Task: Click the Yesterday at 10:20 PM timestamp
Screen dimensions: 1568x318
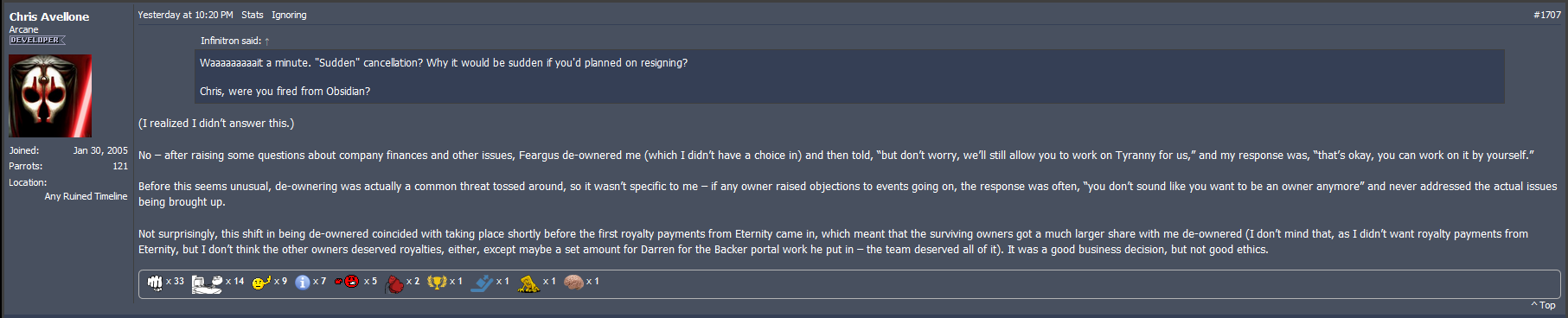Action: pos(185,15)
